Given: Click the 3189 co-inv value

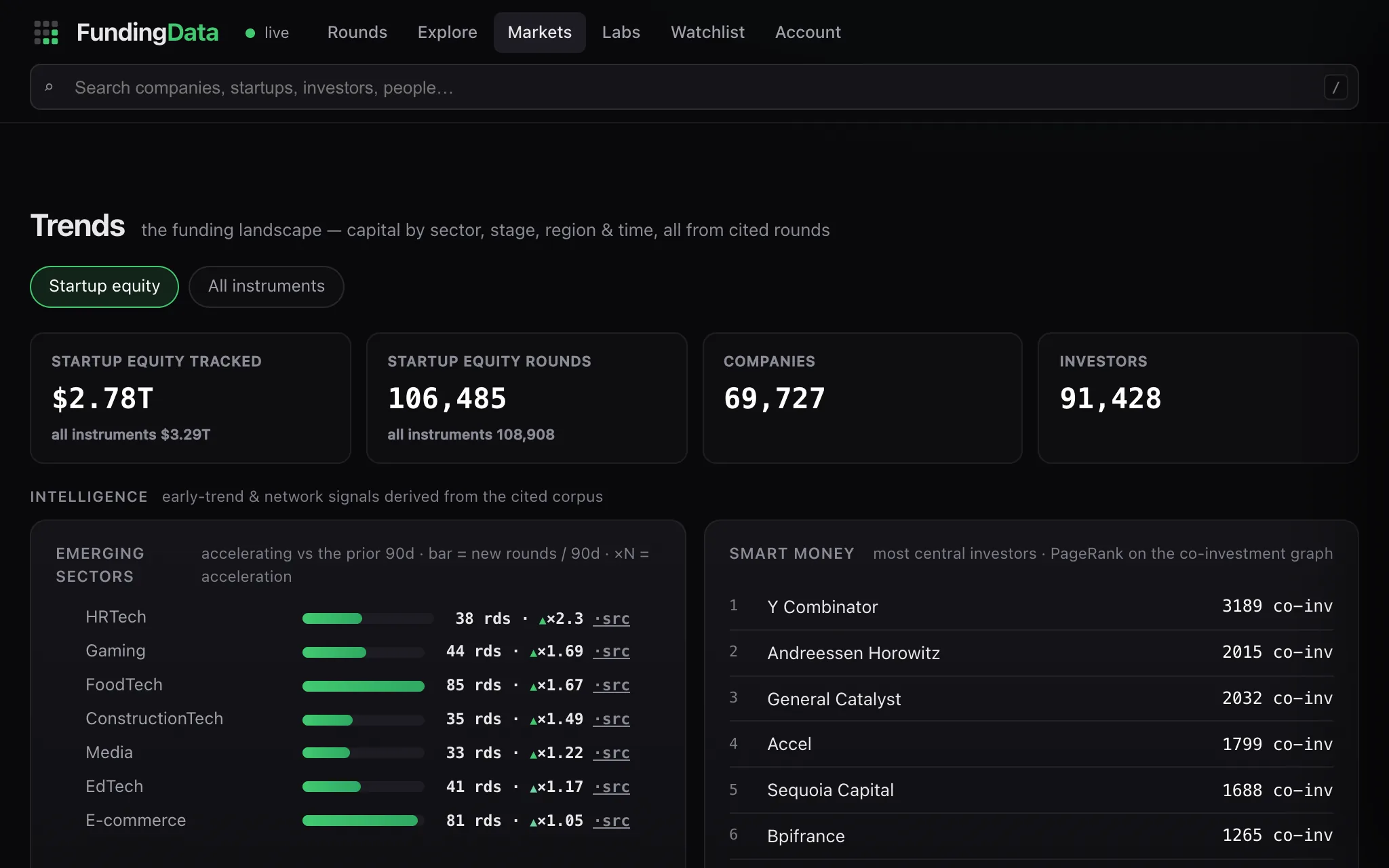Looking at the screenshot, I should [x=1277, y=606].
